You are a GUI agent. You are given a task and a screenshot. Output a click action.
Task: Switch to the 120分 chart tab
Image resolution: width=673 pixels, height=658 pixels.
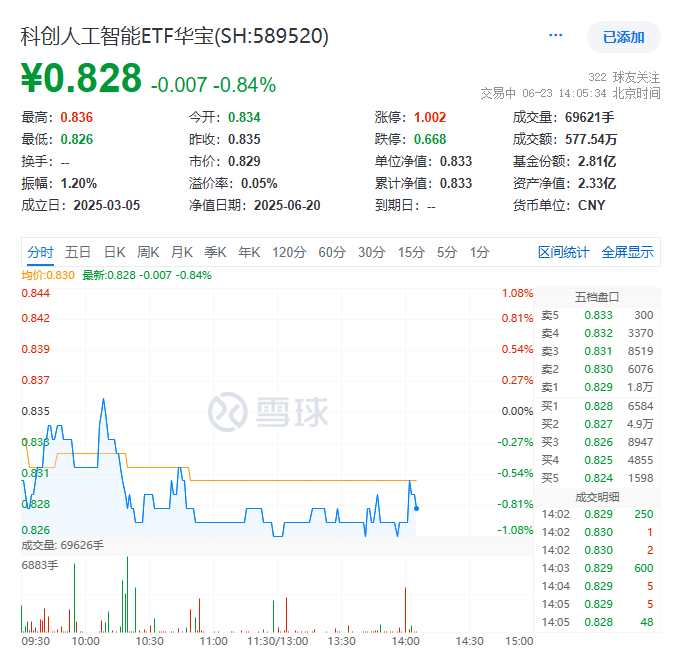(x=289, y=252)
